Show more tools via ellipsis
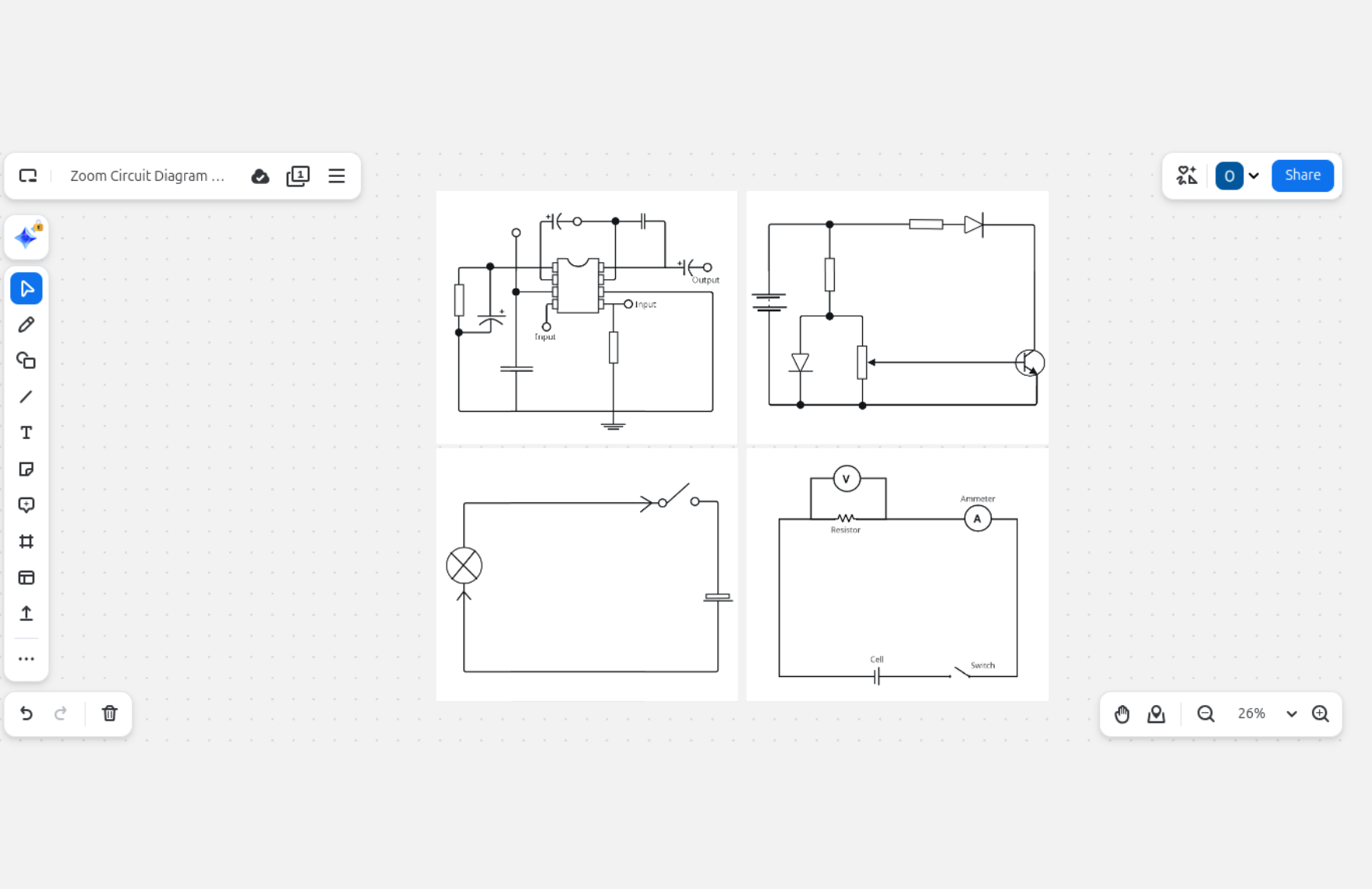The width and height of the screenshot is (1372, 889). [x=27, y=659]
